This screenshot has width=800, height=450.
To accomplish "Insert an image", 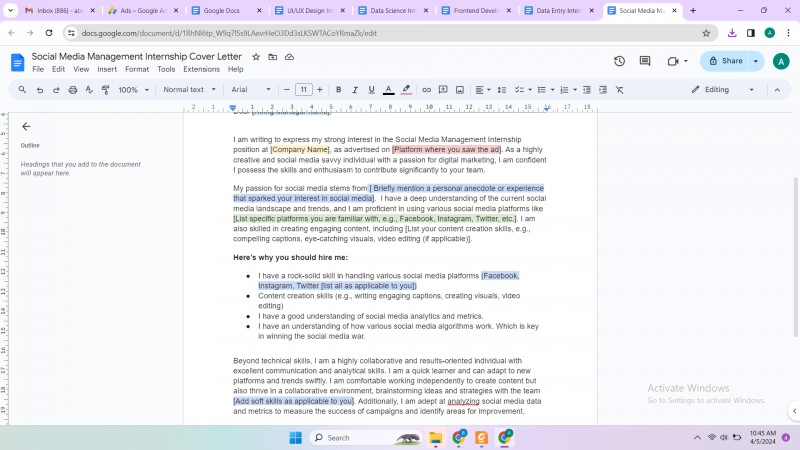I will tap(460, 90).
